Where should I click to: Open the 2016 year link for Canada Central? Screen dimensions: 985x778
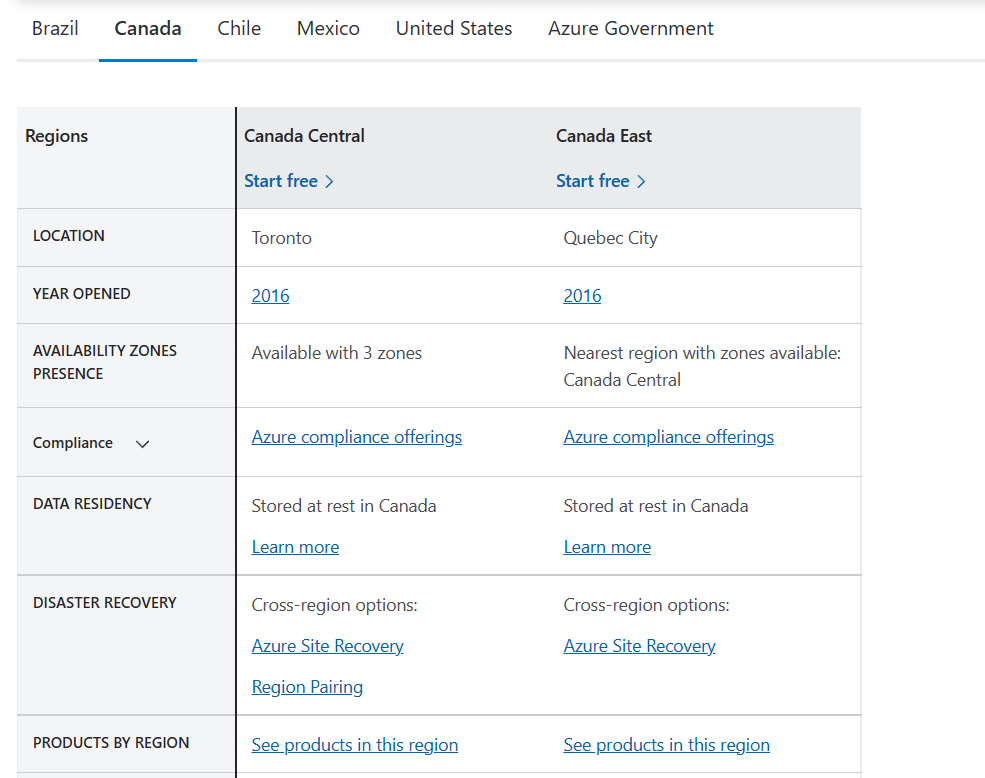(x=270, y=295)
